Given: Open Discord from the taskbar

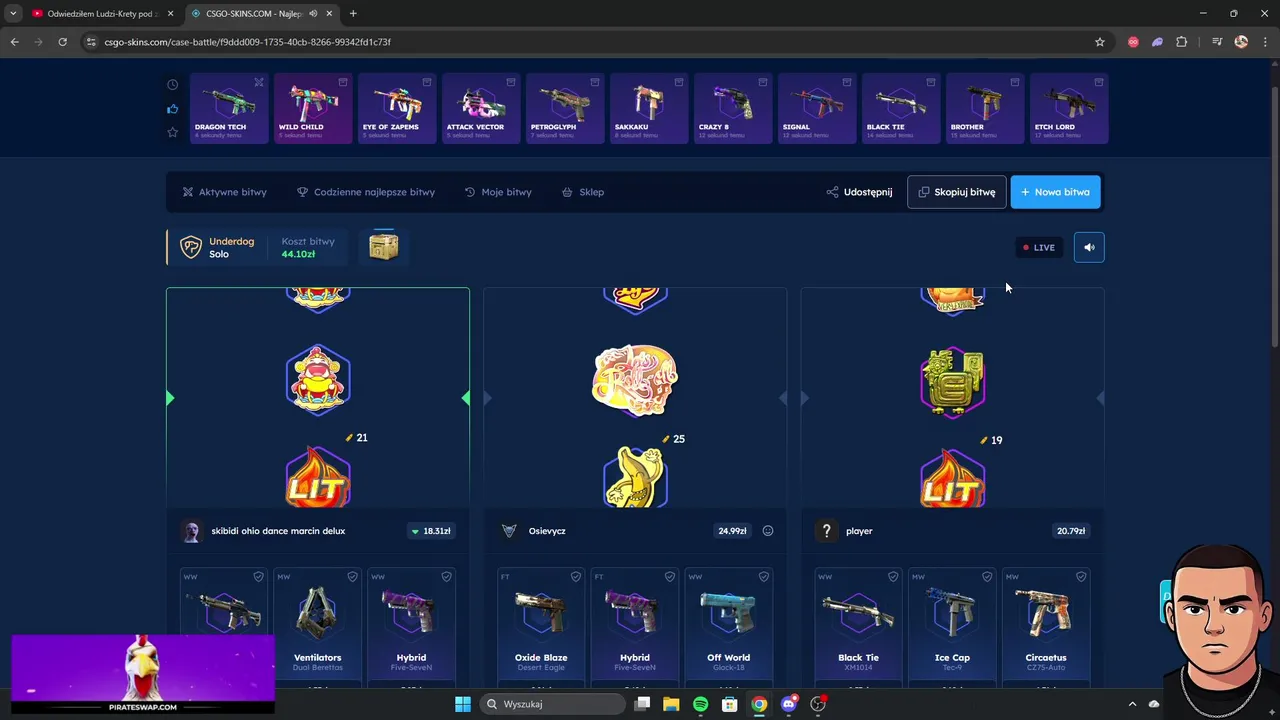Looking at the screenshot, I should [789, 704].
